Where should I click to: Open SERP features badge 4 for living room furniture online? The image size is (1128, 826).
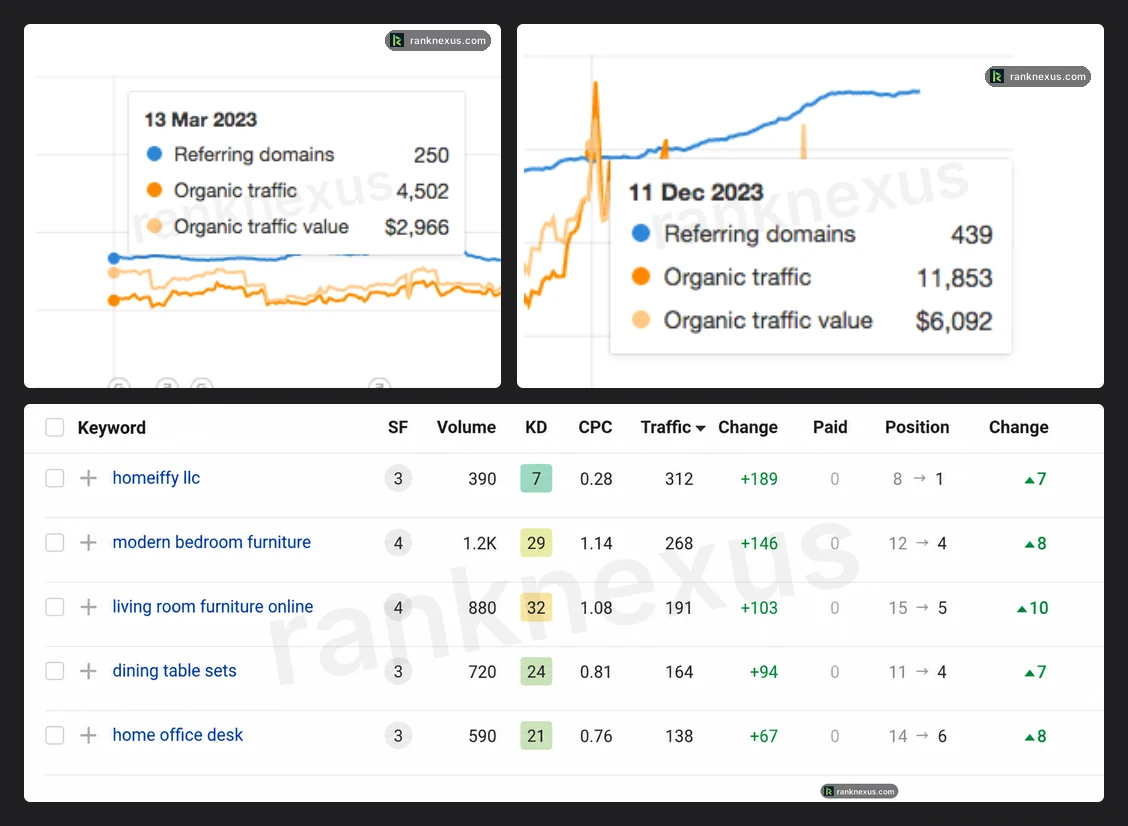[x=398, y=607]
